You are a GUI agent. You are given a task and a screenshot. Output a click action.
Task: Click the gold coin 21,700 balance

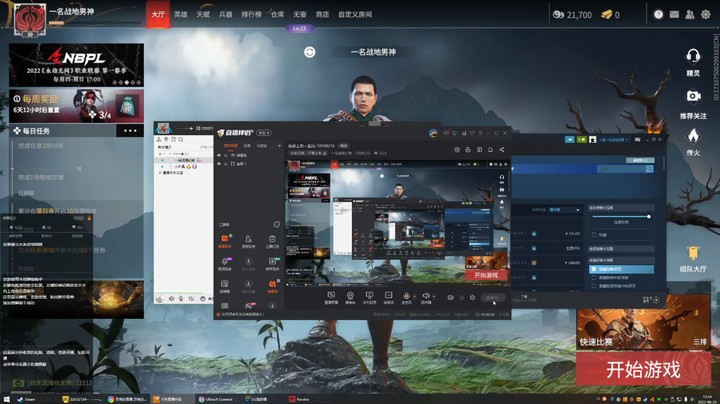point(572,15)
